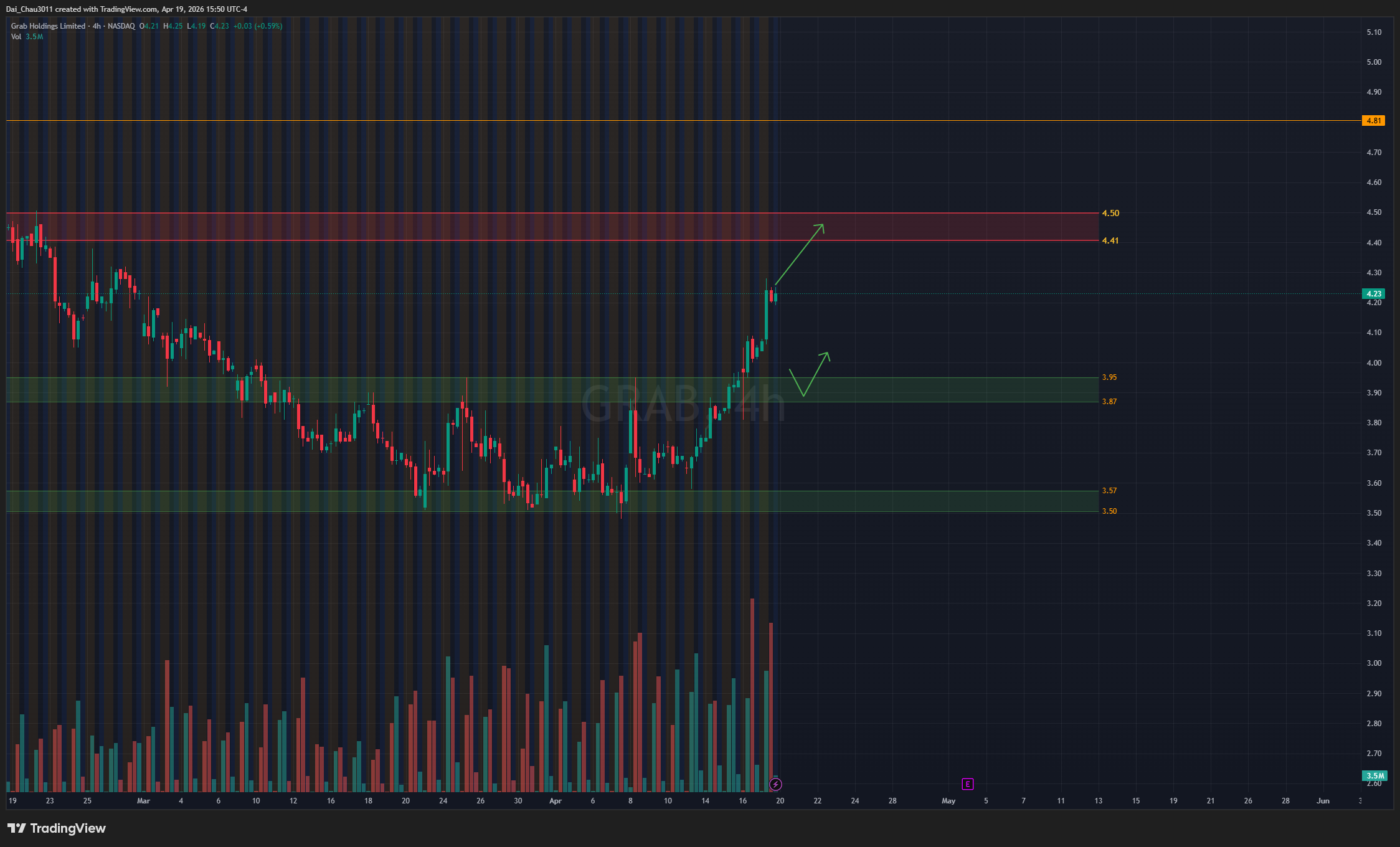Click the 4.41 resistance zone label
1400x847 pixels.
[1110, 240]
